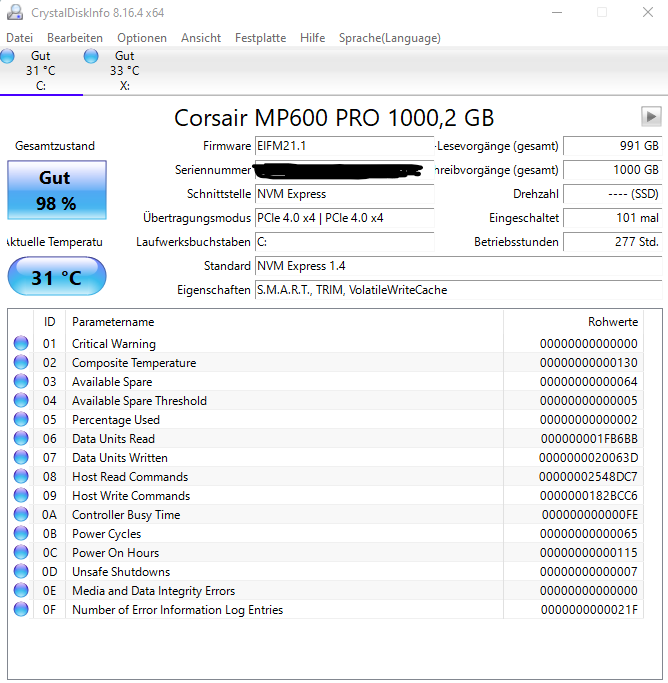Image resolution: width=668 pixels, height=683 pixels.
Task: Click the status orb for Critical Warning
Action: [21, 343]
